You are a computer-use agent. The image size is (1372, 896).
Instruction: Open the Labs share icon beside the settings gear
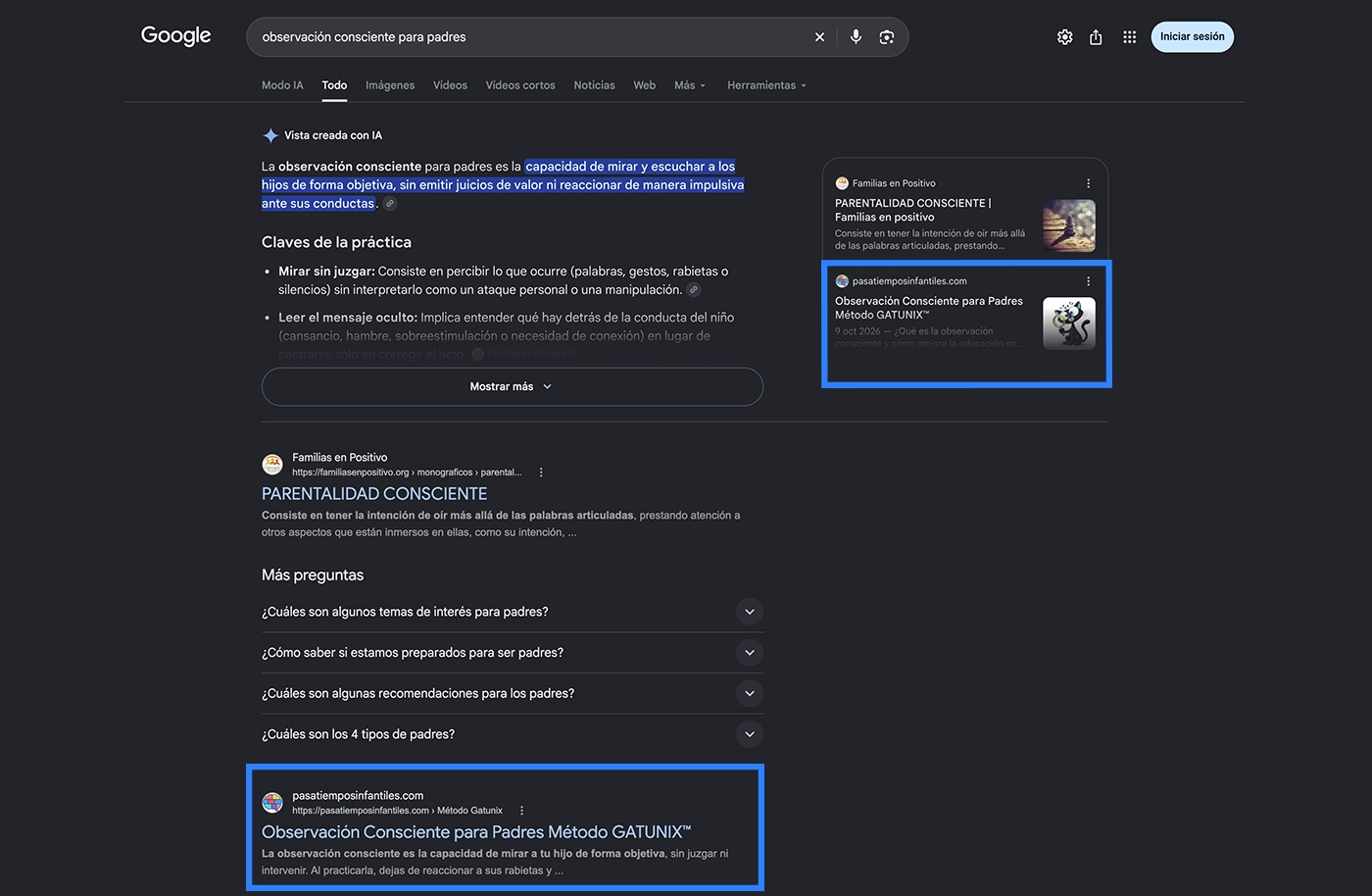coord(1096,37)
